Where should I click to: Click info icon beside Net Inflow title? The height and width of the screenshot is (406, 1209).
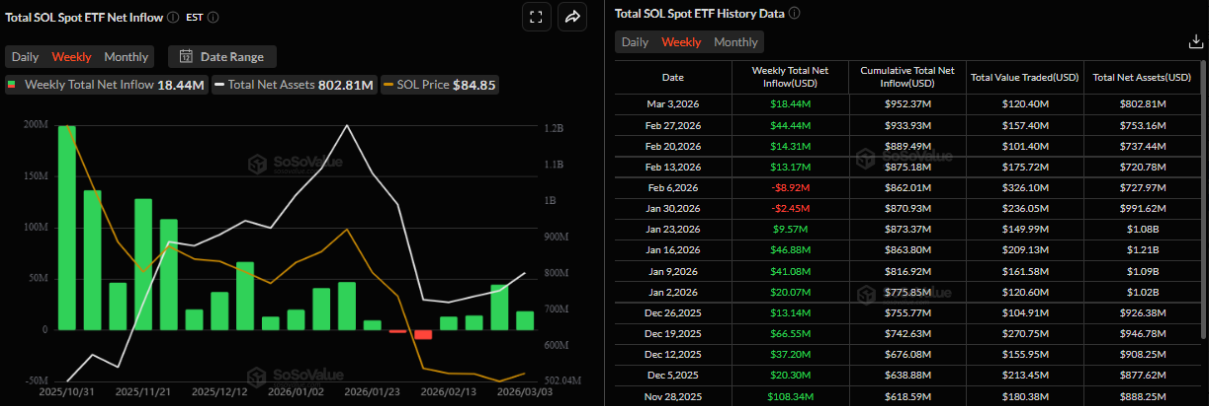(173, 17)
